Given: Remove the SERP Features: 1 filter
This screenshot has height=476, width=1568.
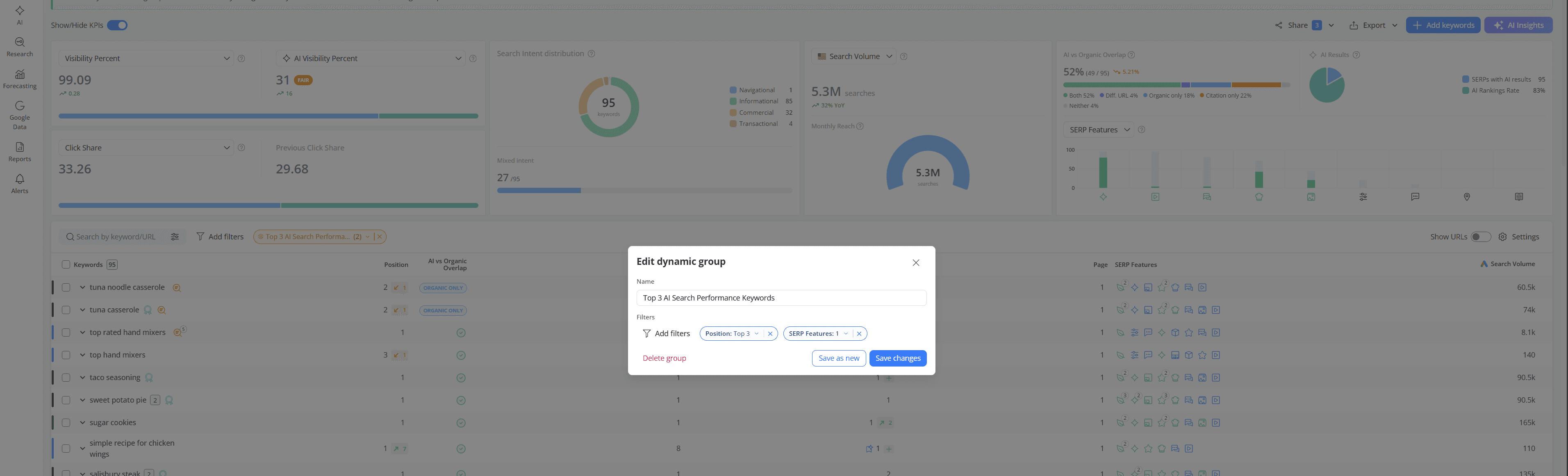Looking at the screenshot, I should 859,334.
